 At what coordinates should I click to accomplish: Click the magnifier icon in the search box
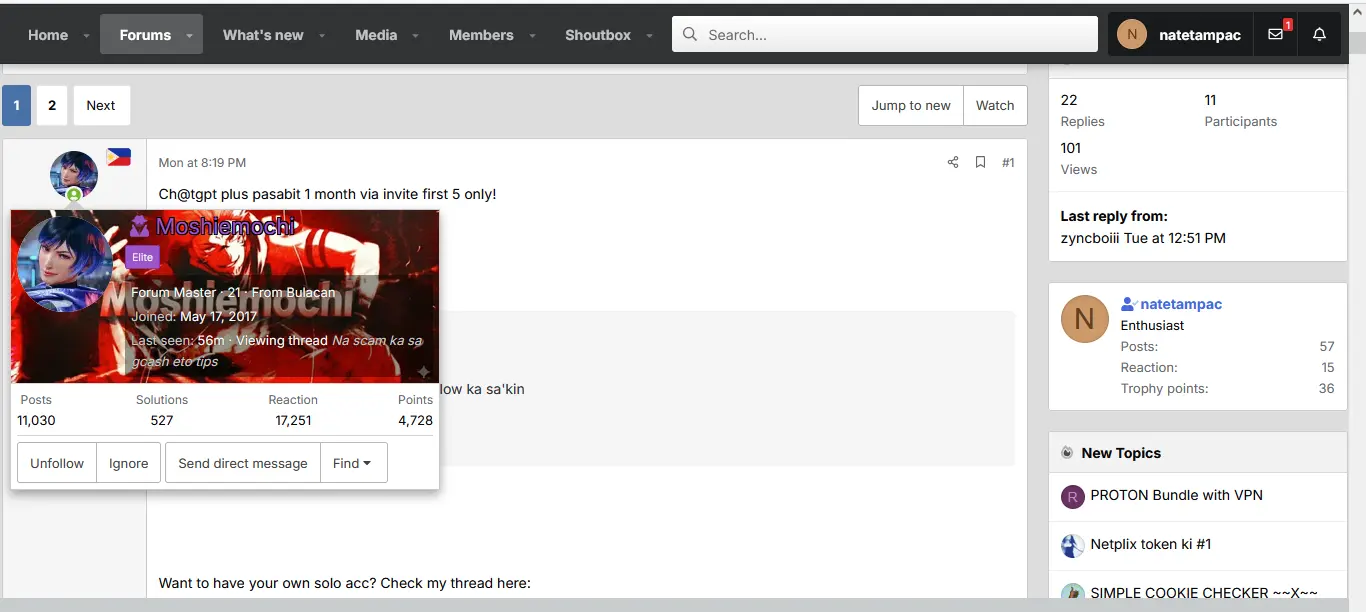point(690,35)
